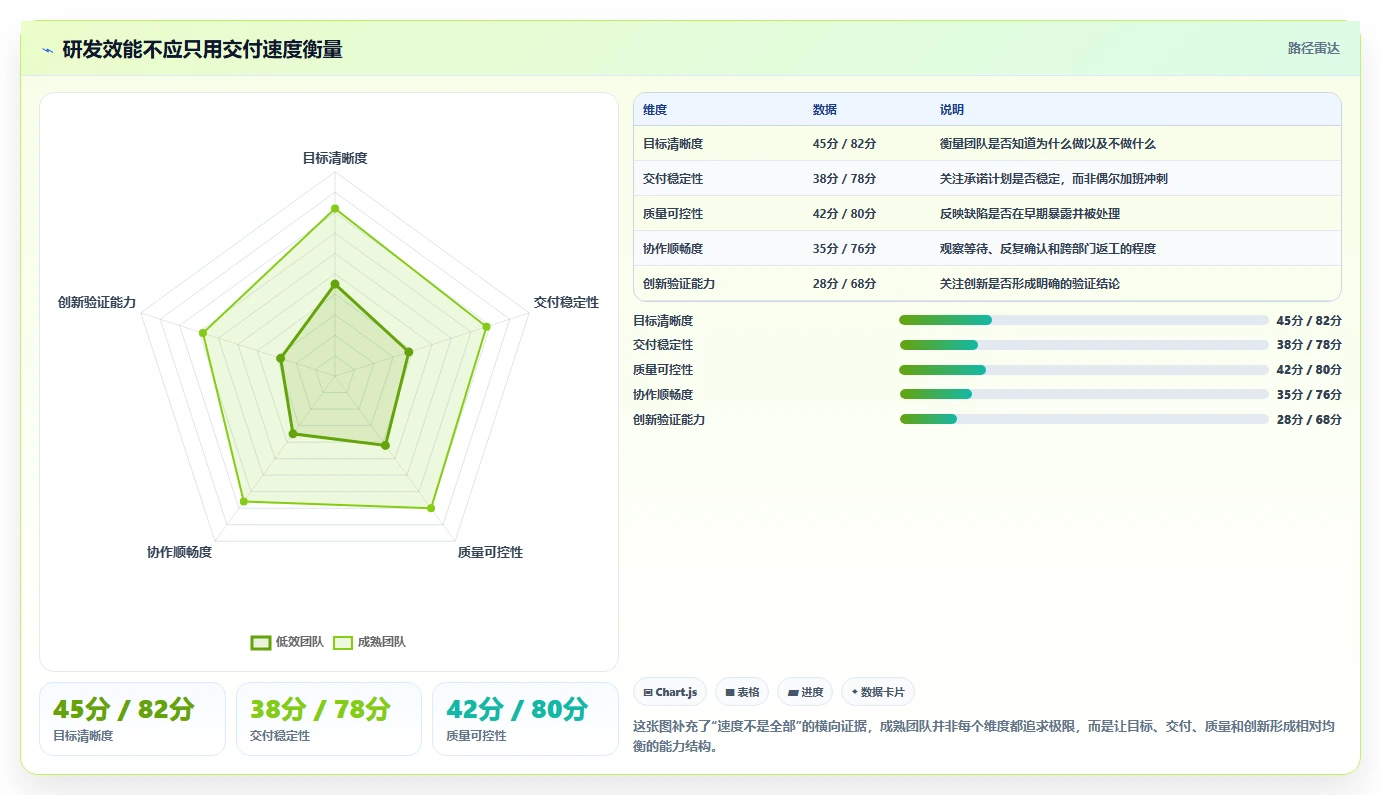Select the 交付稳定性 table row name
This screenshot has height=795, width=1381.
tap(673, 179)
